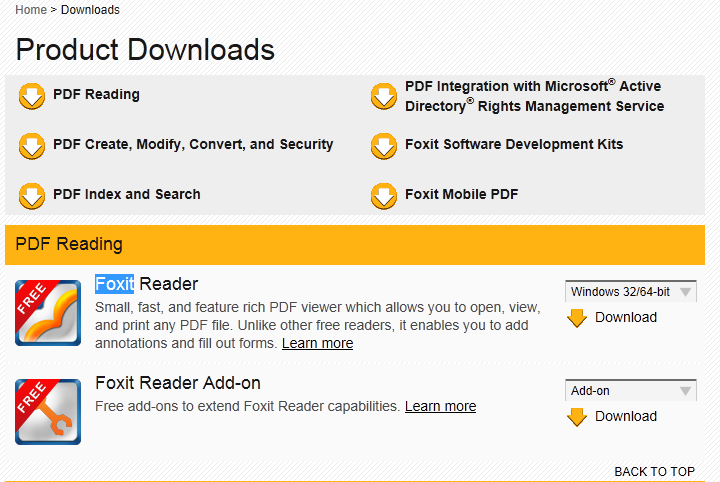Click the Foxit Reader product logo icon
The image size is (720, 482).
point(48,313)
